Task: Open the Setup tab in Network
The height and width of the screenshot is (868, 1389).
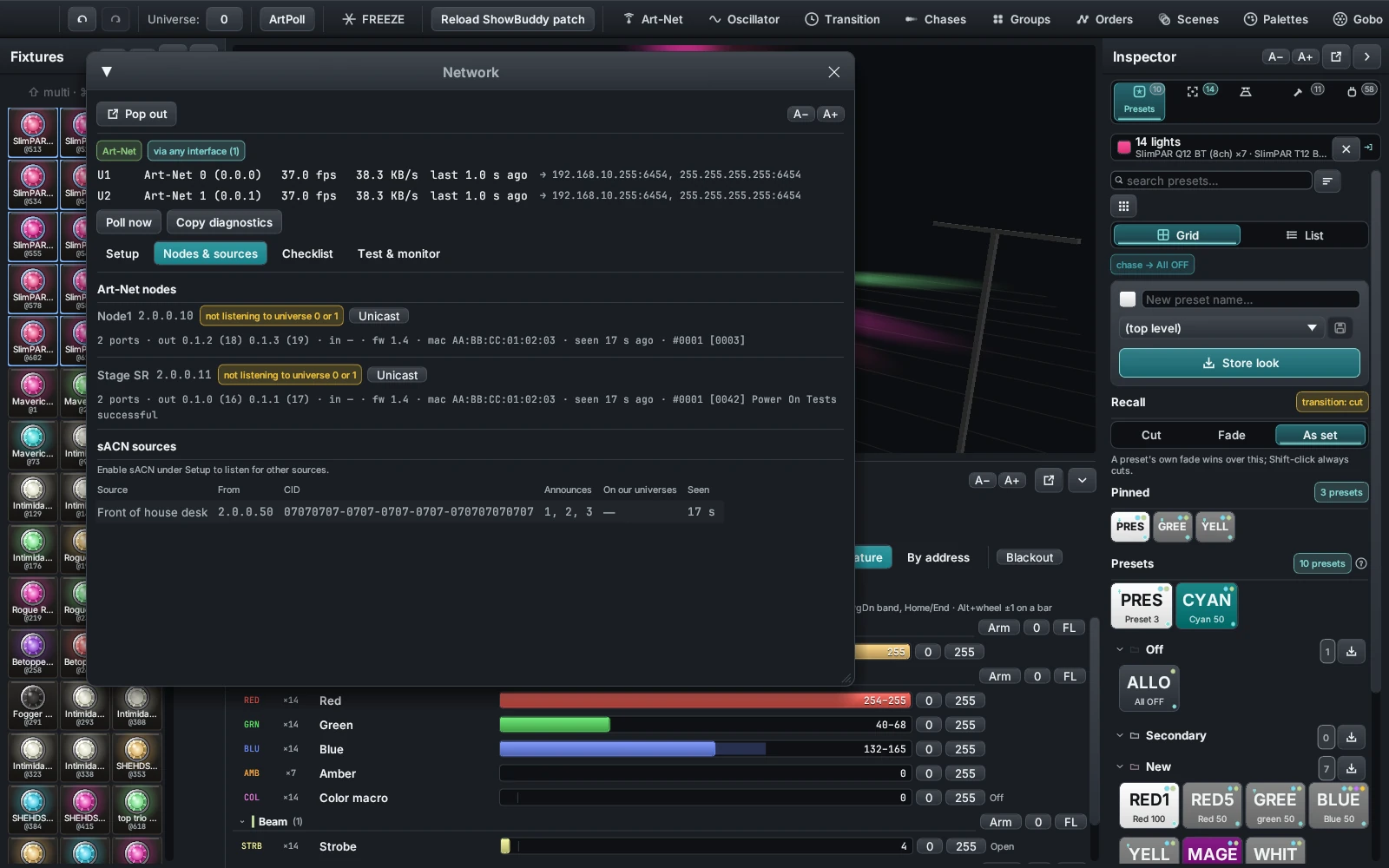Action: point(122,253)
